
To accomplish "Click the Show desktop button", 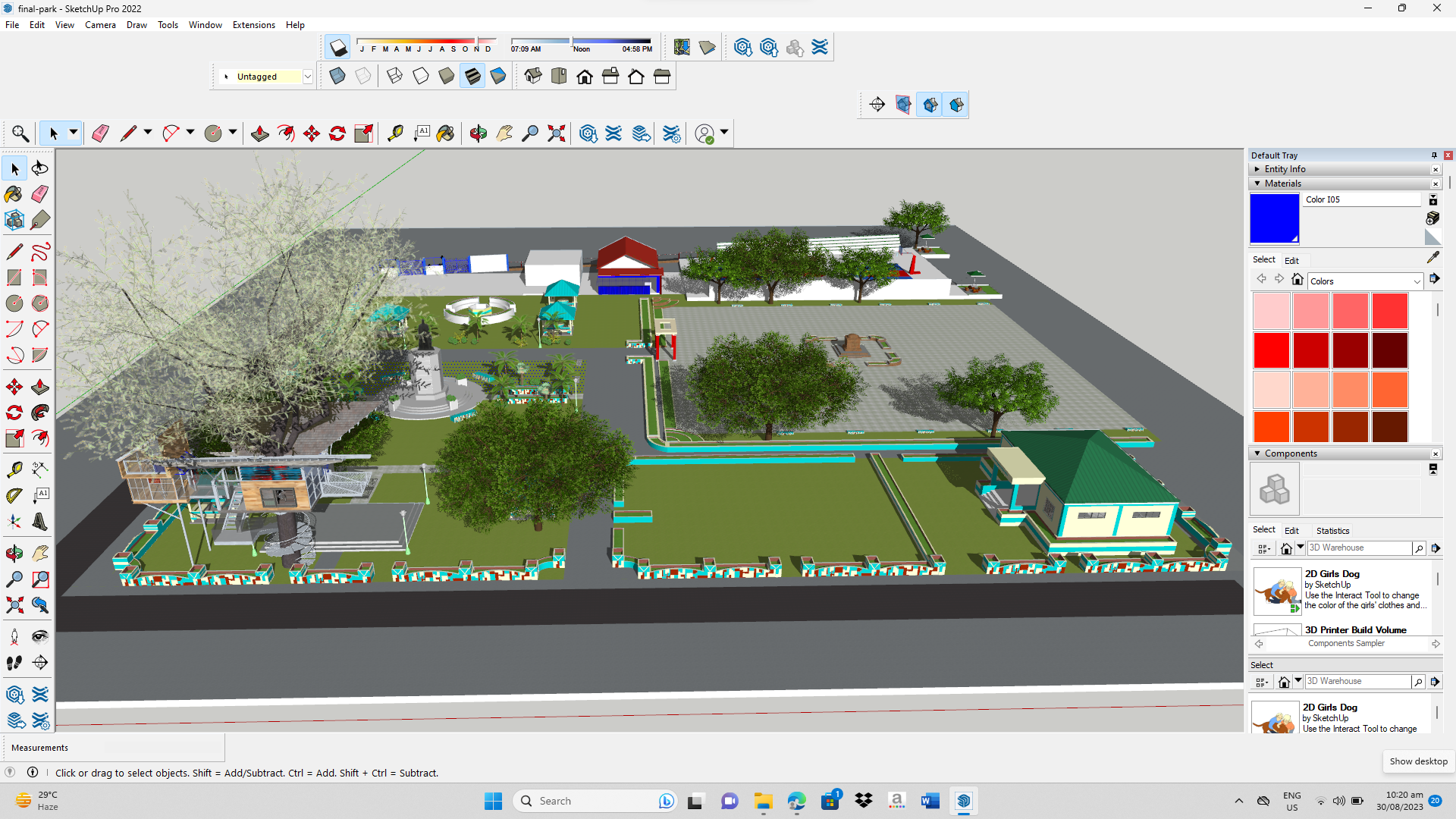I will [x=1418, y=761].
